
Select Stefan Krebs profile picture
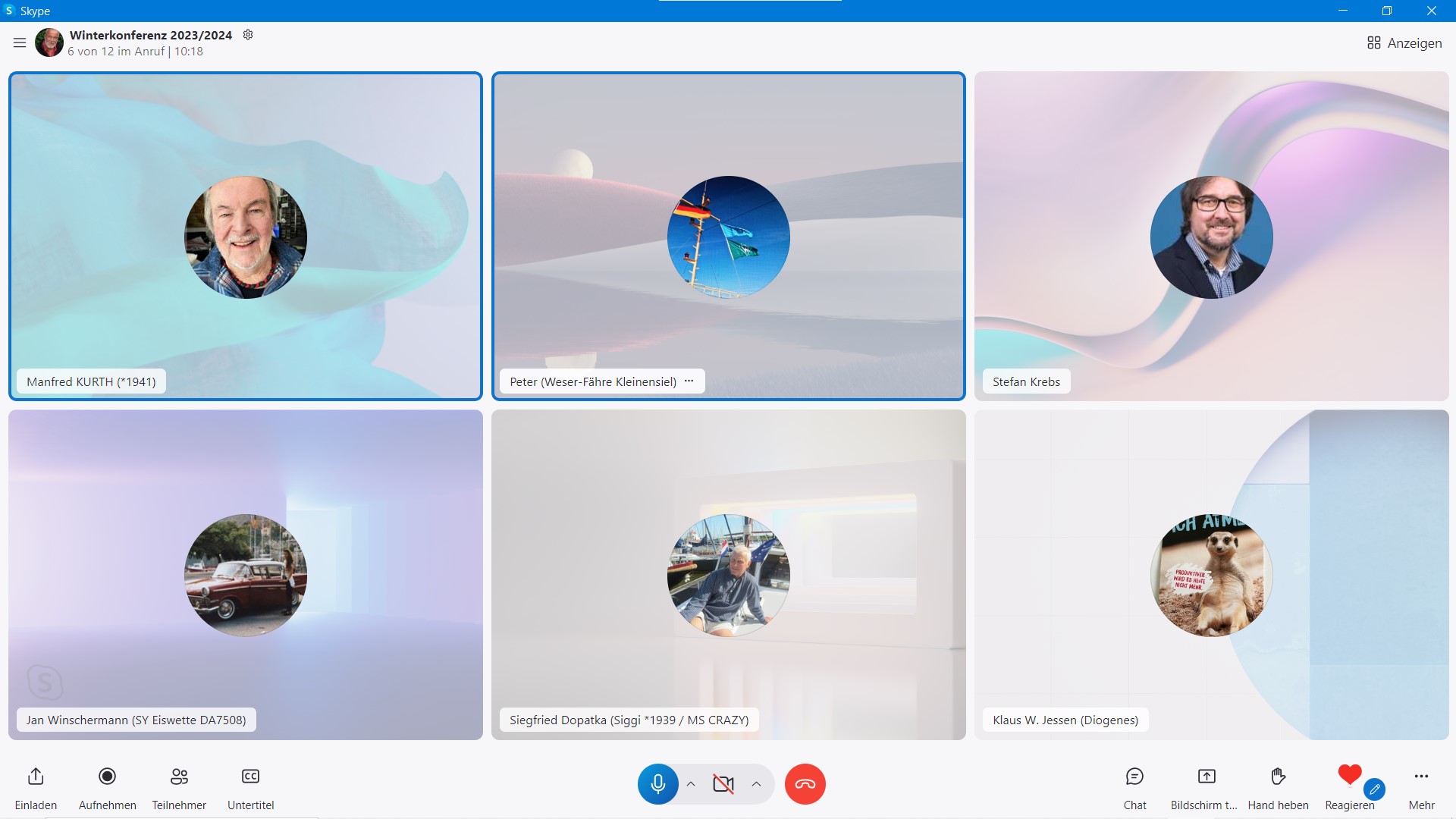click(1211, 237)
